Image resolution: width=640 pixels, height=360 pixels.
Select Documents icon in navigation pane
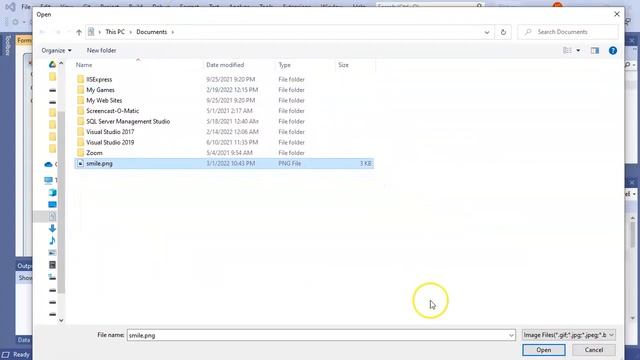click(53, 216)
